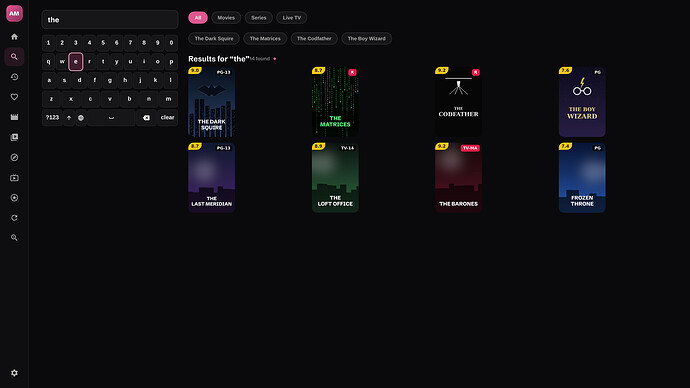690x388 pixels.
Task: Tap the 'r' key
Action: pos(89,62)
